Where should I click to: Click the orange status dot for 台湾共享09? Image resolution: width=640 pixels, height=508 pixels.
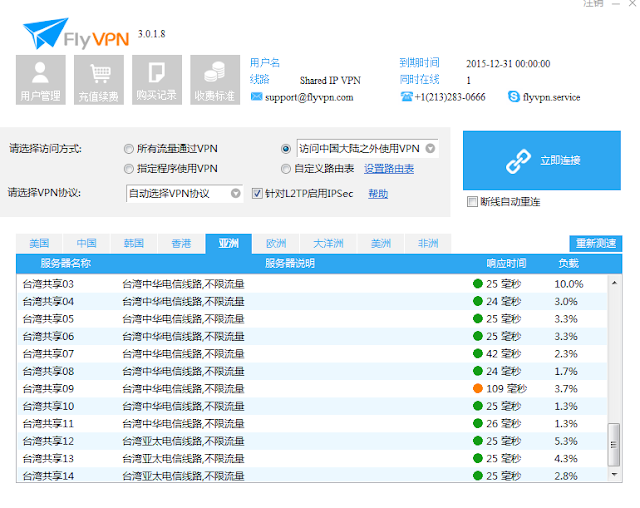(478, 388)
